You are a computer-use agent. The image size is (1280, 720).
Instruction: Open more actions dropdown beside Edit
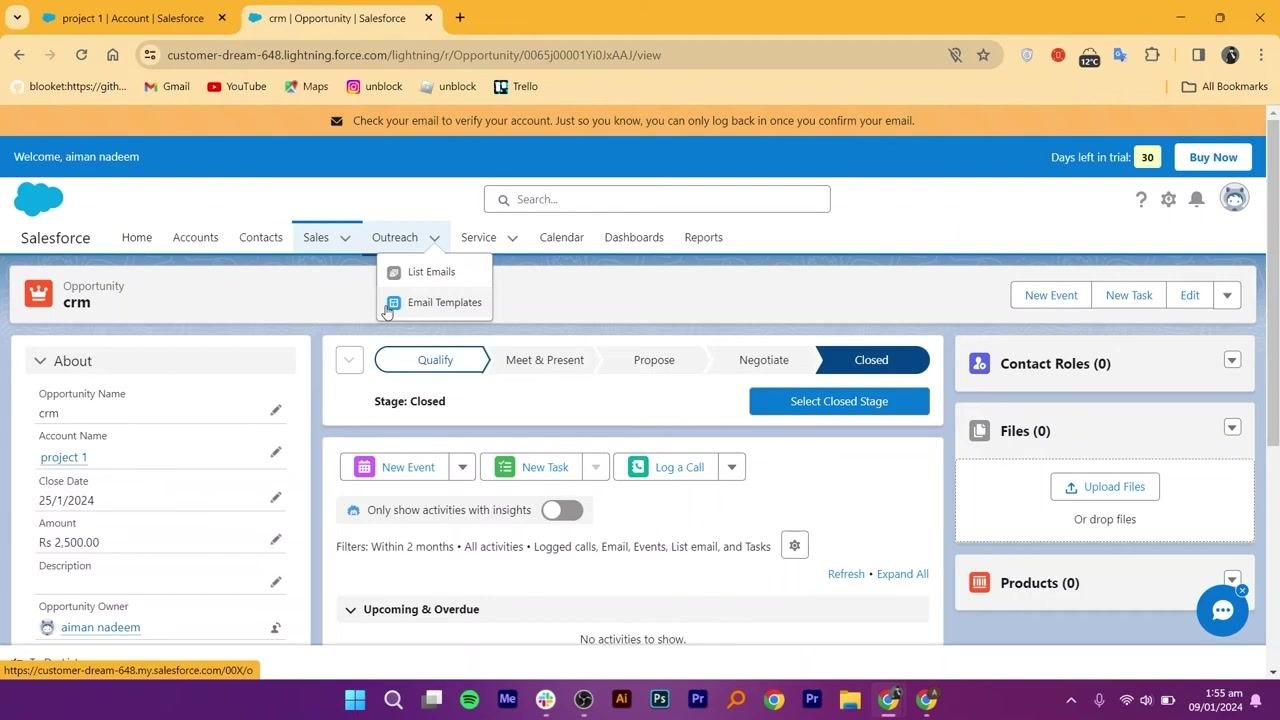pos(1227,295)
